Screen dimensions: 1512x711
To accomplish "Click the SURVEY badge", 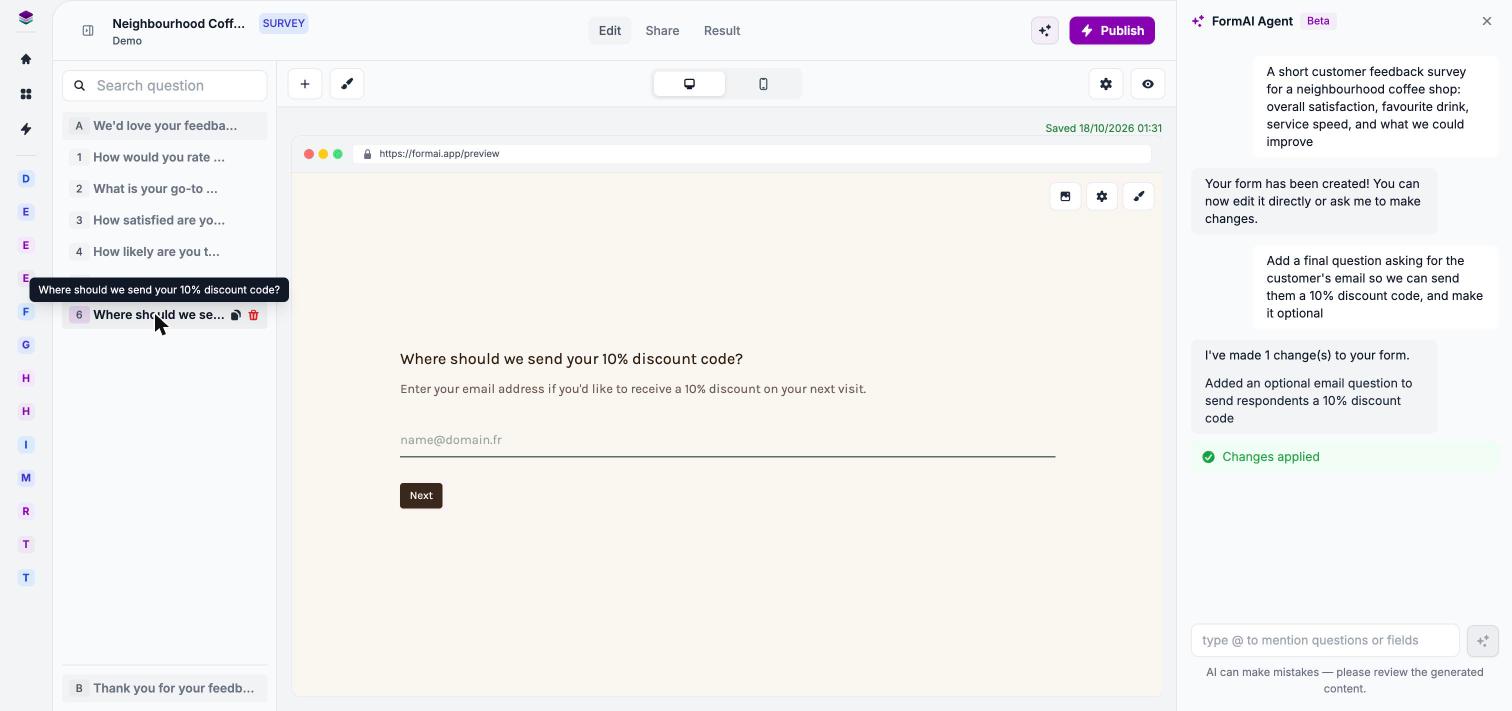I will pyautogui.click(x=284, y=23).
